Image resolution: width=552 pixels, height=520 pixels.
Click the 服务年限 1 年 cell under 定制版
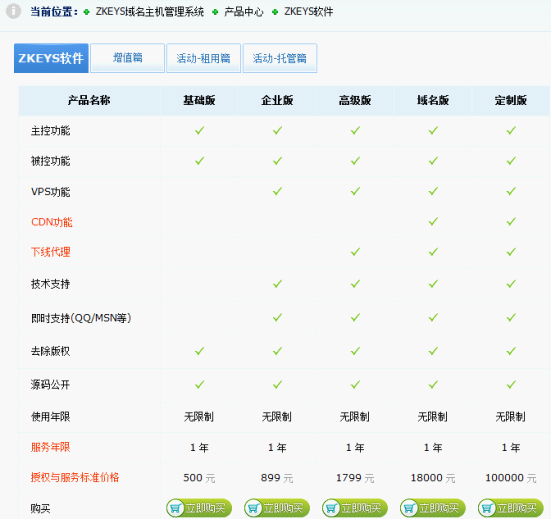pos(511,447)
